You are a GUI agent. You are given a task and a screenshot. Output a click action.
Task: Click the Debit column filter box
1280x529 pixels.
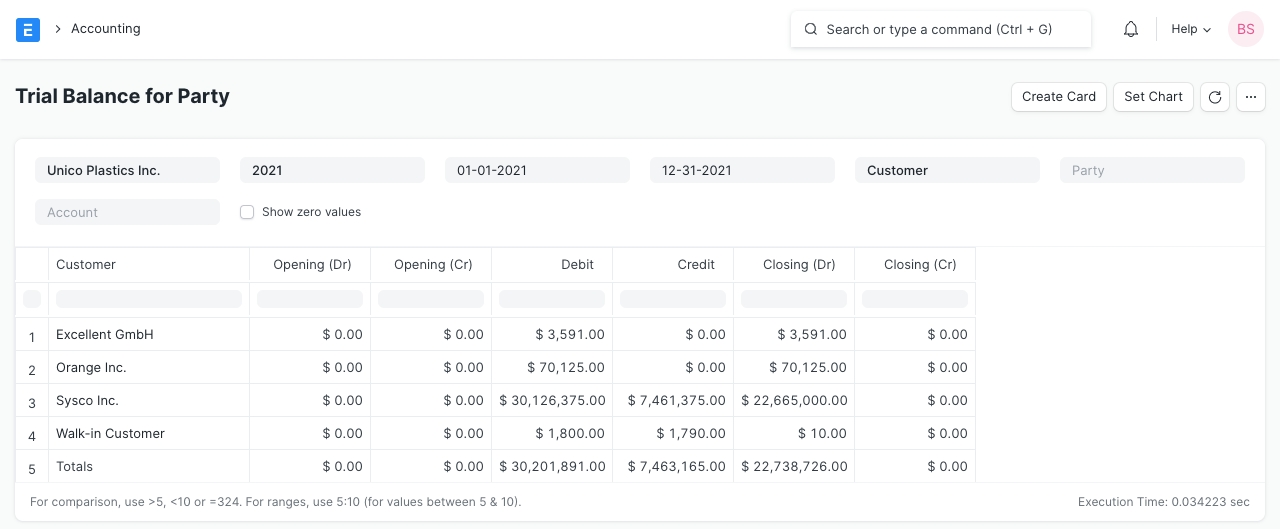(x=552, y=299)
